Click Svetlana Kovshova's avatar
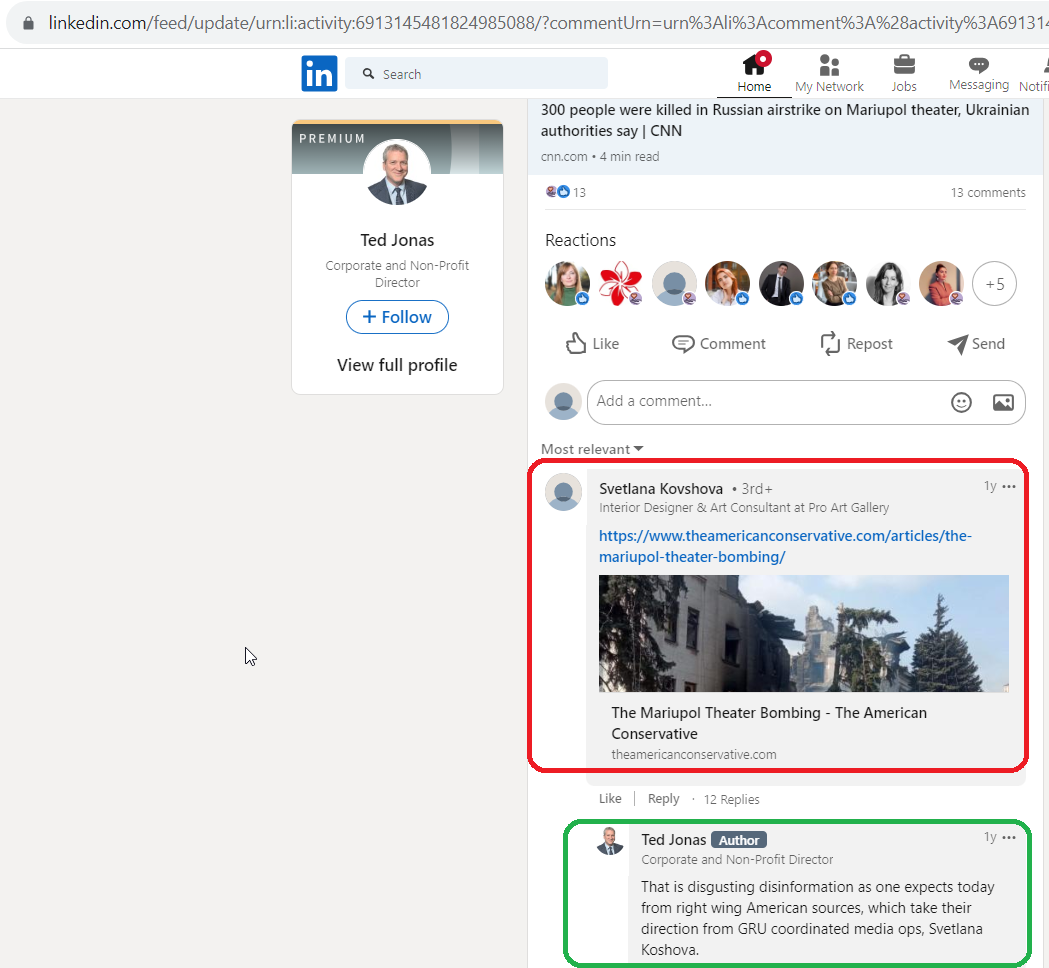This screenshot has height=968, width=1049. (563, 492)
